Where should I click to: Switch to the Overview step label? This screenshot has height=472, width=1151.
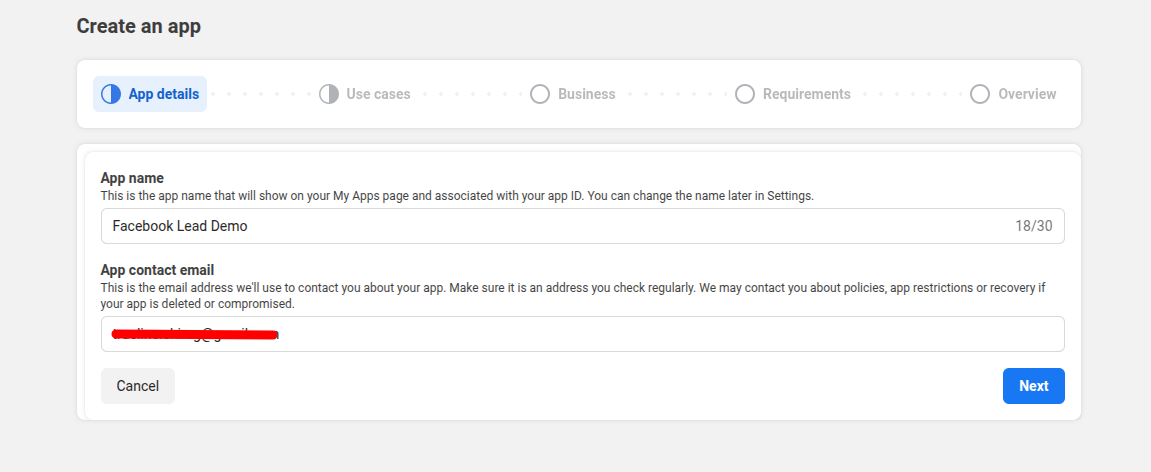click(x=1026, y=94)
